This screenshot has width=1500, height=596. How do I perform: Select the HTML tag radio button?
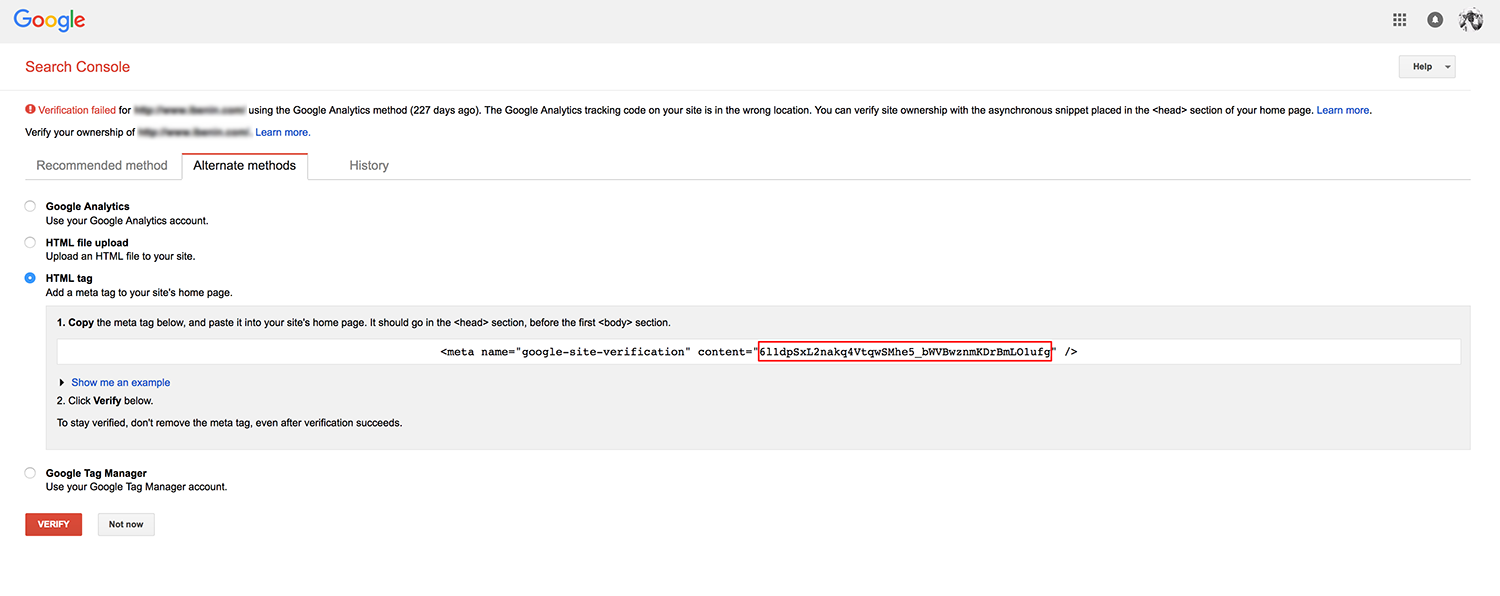tap(30, 278)
